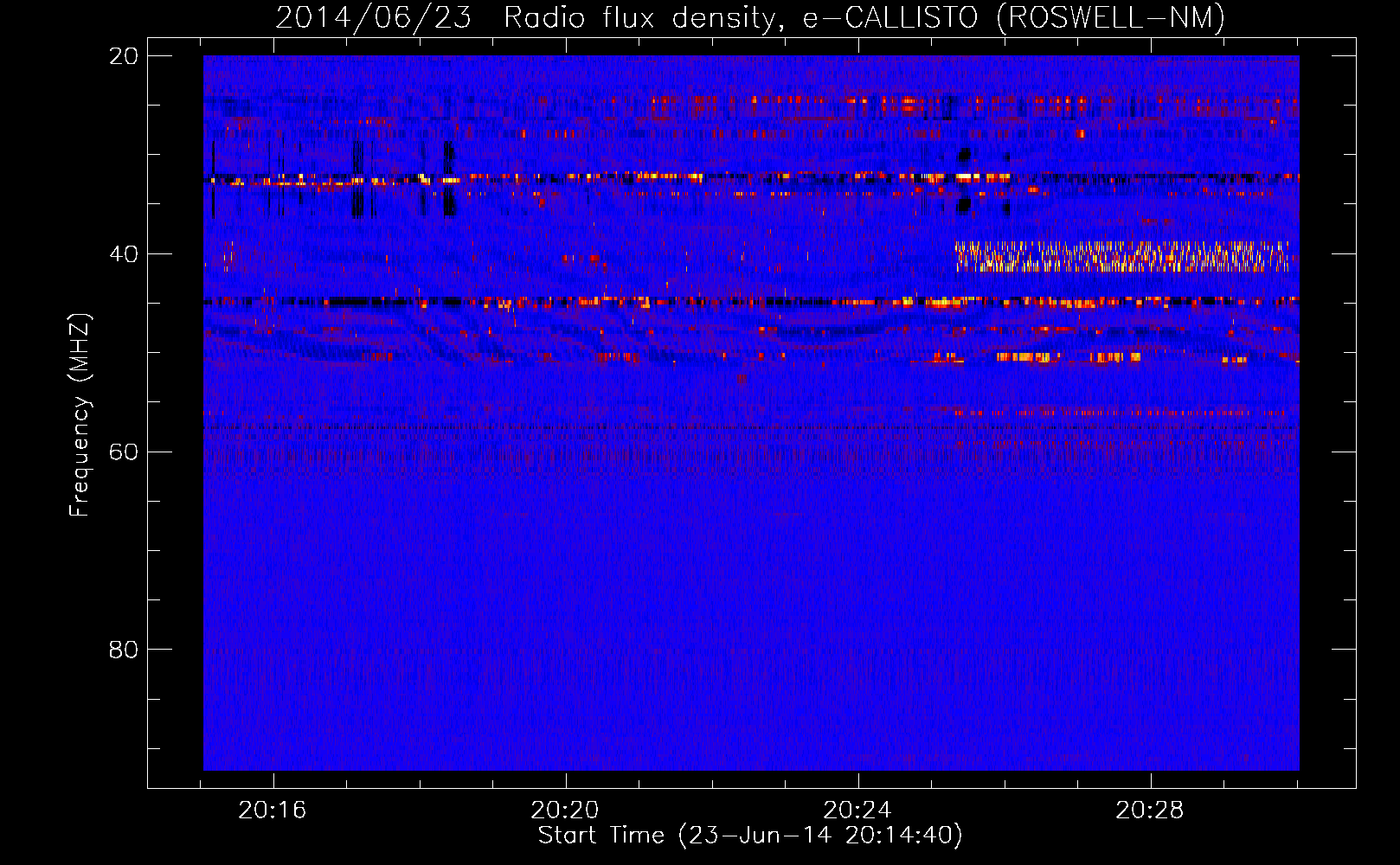Click the "Frequency (MHZ)" axis label
This screenshot has width=1400, height=865.
pyautogui.click(x=79, y=414)
